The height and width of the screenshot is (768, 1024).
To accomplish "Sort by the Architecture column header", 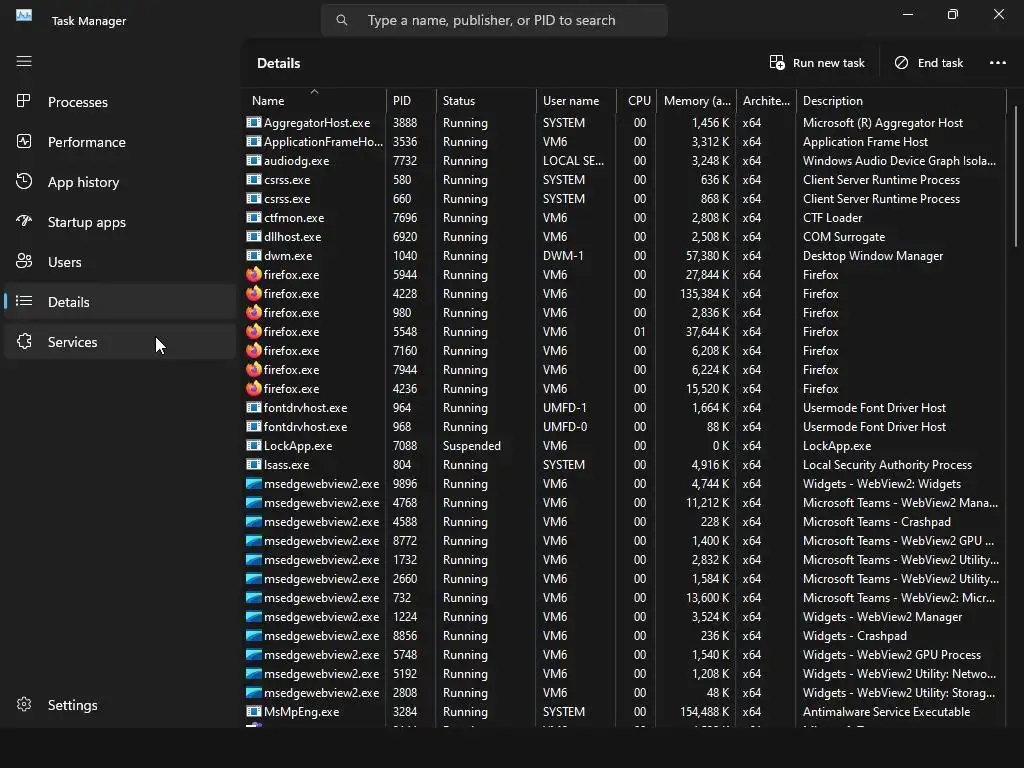I will (766, 101).
